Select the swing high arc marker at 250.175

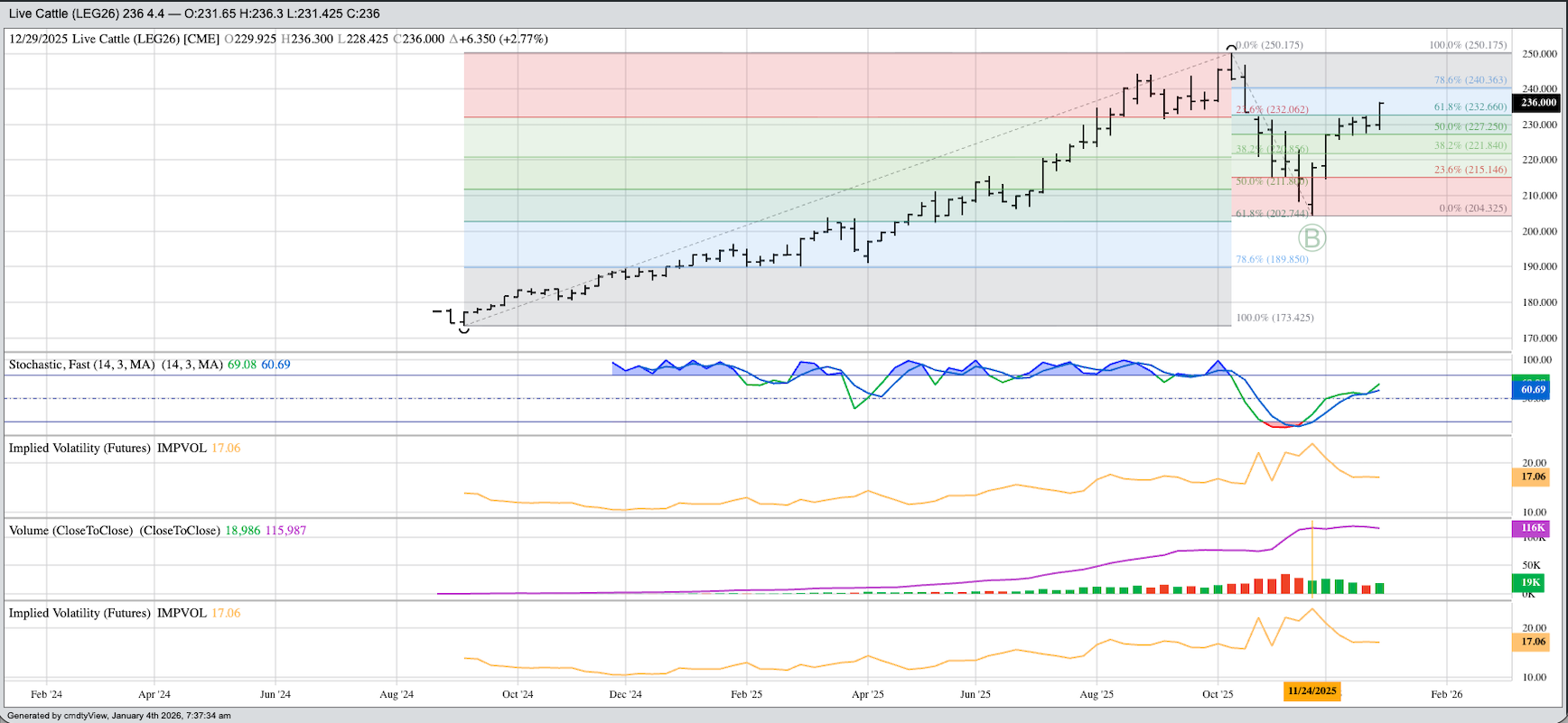pos(1231,48)
